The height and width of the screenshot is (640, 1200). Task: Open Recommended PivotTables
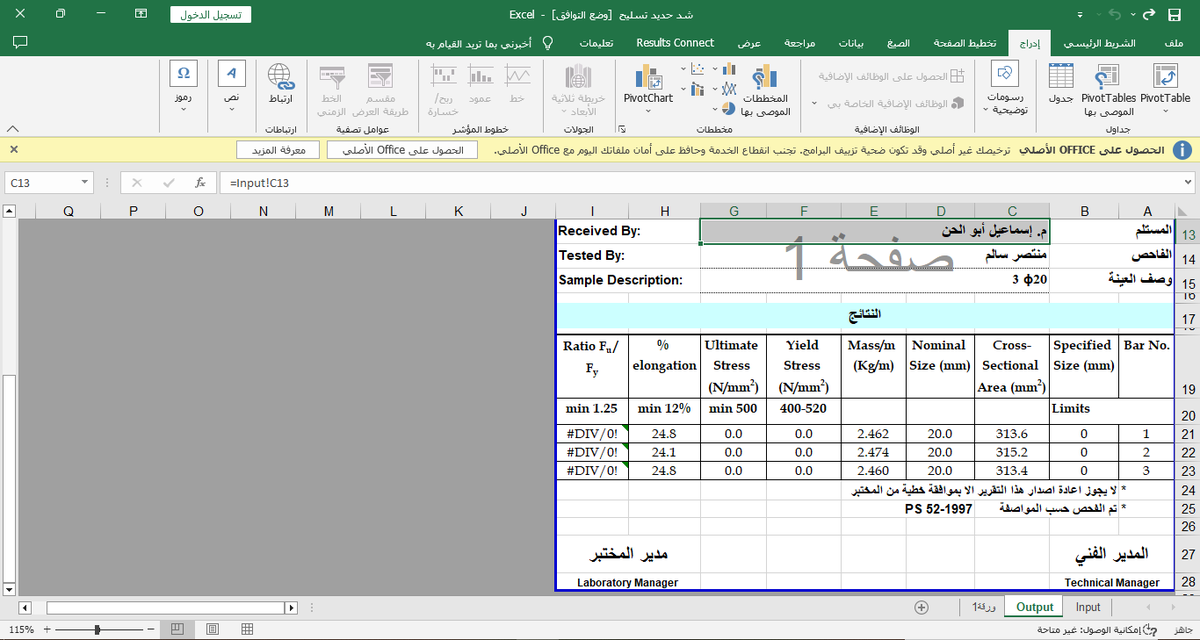[1108, 90]
